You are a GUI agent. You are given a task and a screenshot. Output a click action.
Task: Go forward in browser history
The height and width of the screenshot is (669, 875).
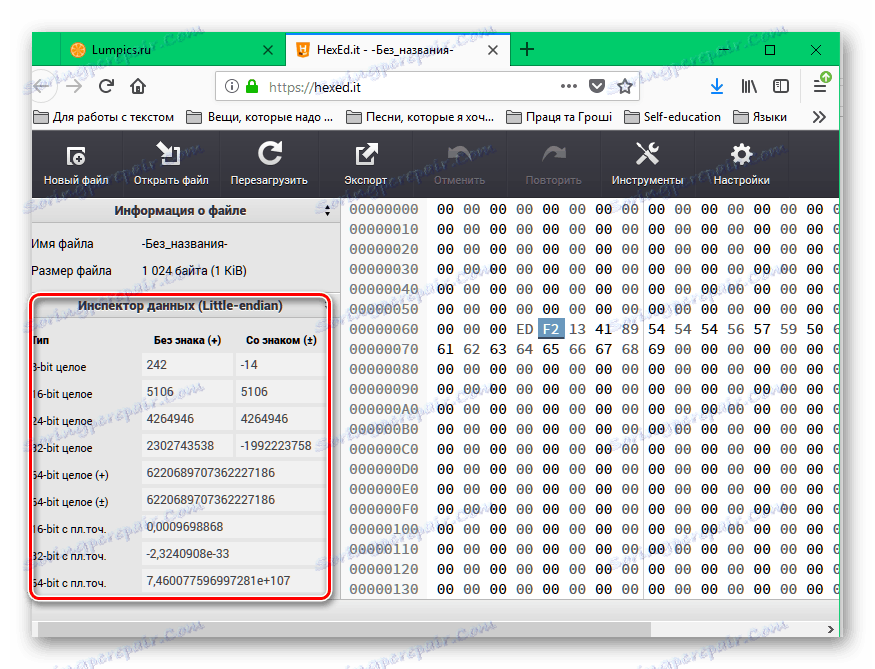pos(74,86)
